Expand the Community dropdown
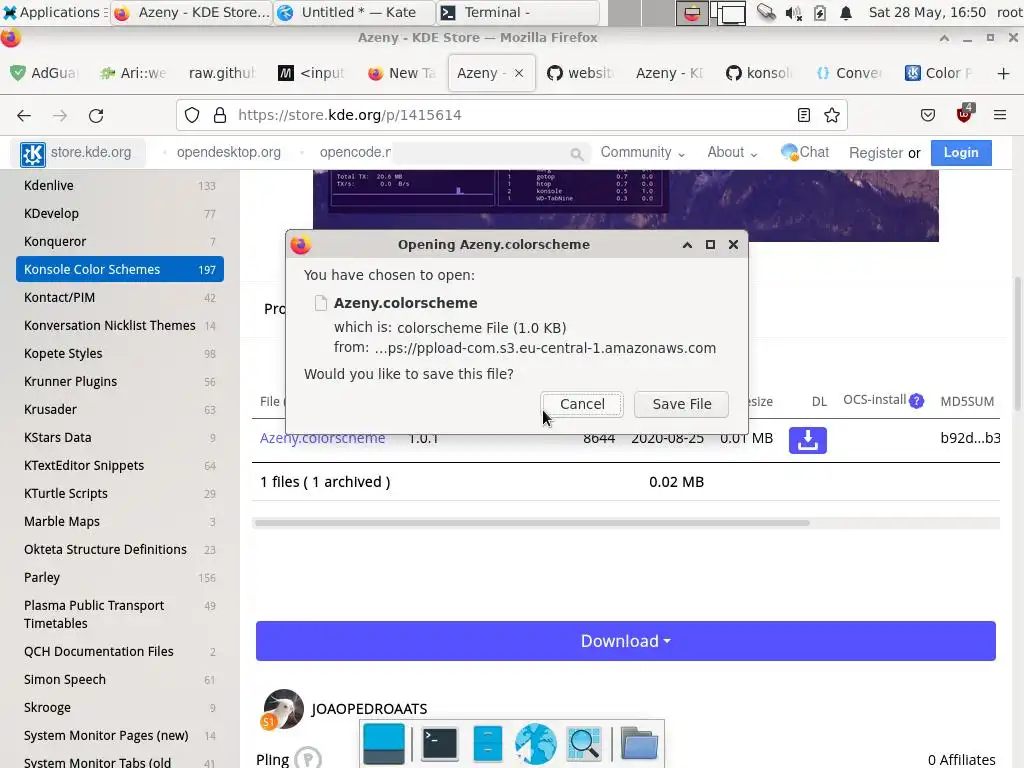Viewport: 1024px width, 768px height. click(x=643, y=153)
